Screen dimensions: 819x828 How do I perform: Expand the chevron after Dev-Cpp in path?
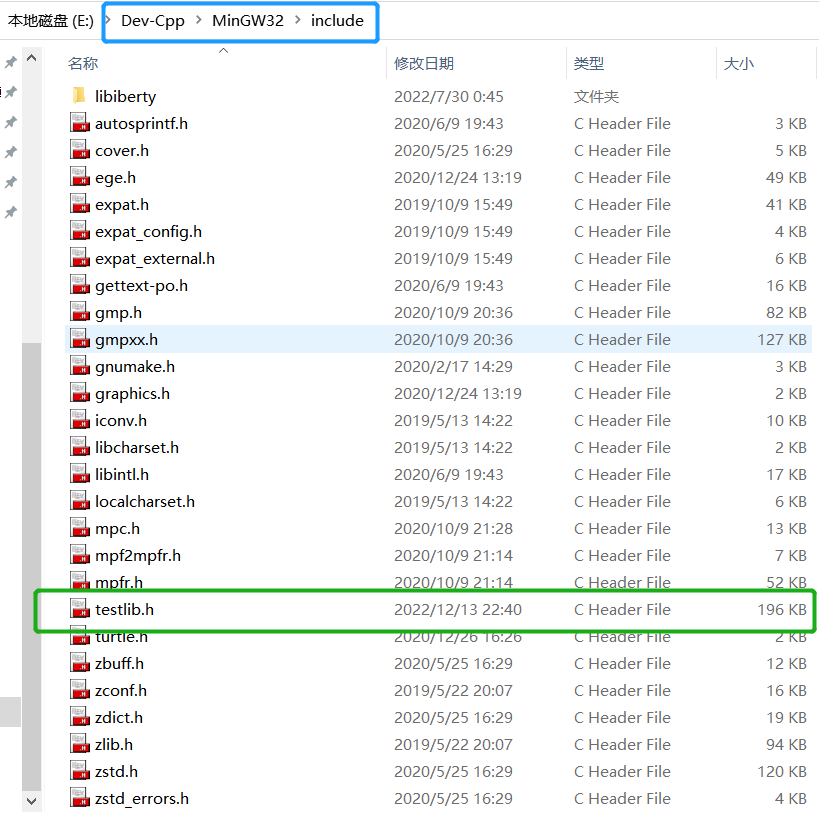point(199,20)
